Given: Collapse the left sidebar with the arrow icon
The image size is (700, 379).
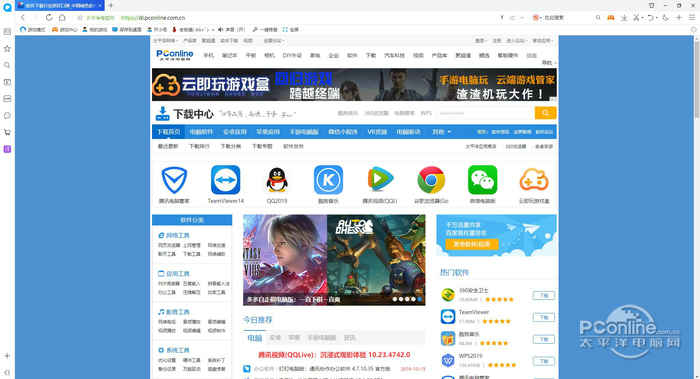Looking at the screenshot, I should click(7, 372).
